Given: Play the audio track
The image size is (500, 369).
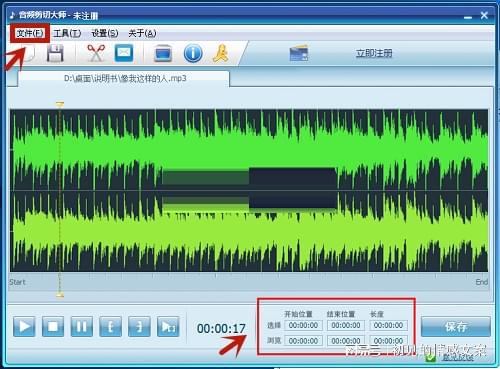Looking at the screenshot, I should (x=24, y=326).
